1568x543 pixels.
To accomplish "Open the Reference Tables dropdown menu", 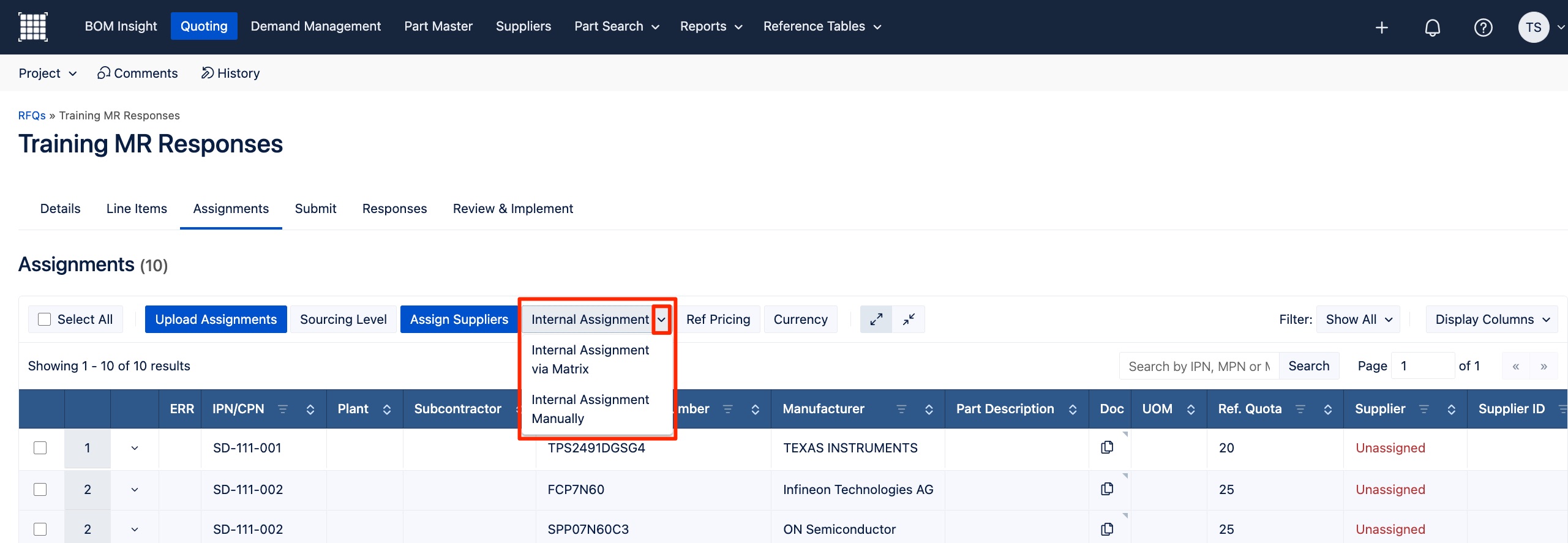I will [822, 26].
